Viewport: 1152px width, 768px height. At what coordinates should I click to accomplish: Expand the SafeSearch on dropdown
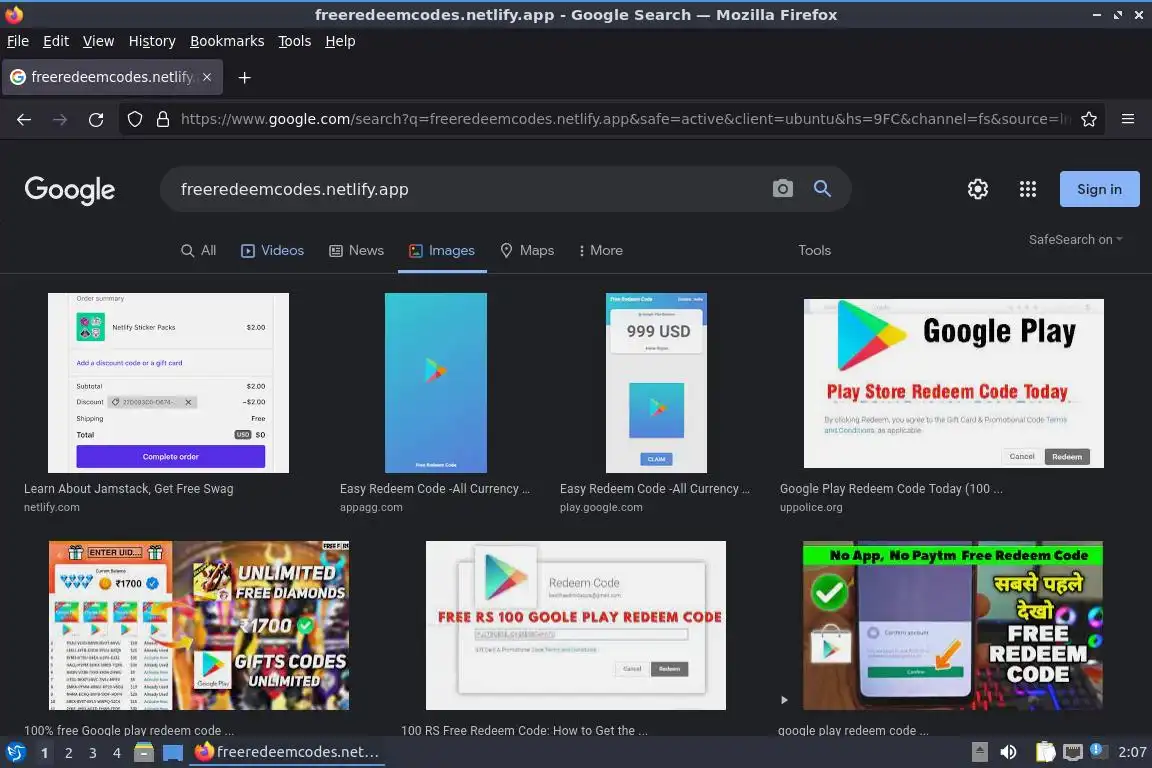tap(1076, 240)
